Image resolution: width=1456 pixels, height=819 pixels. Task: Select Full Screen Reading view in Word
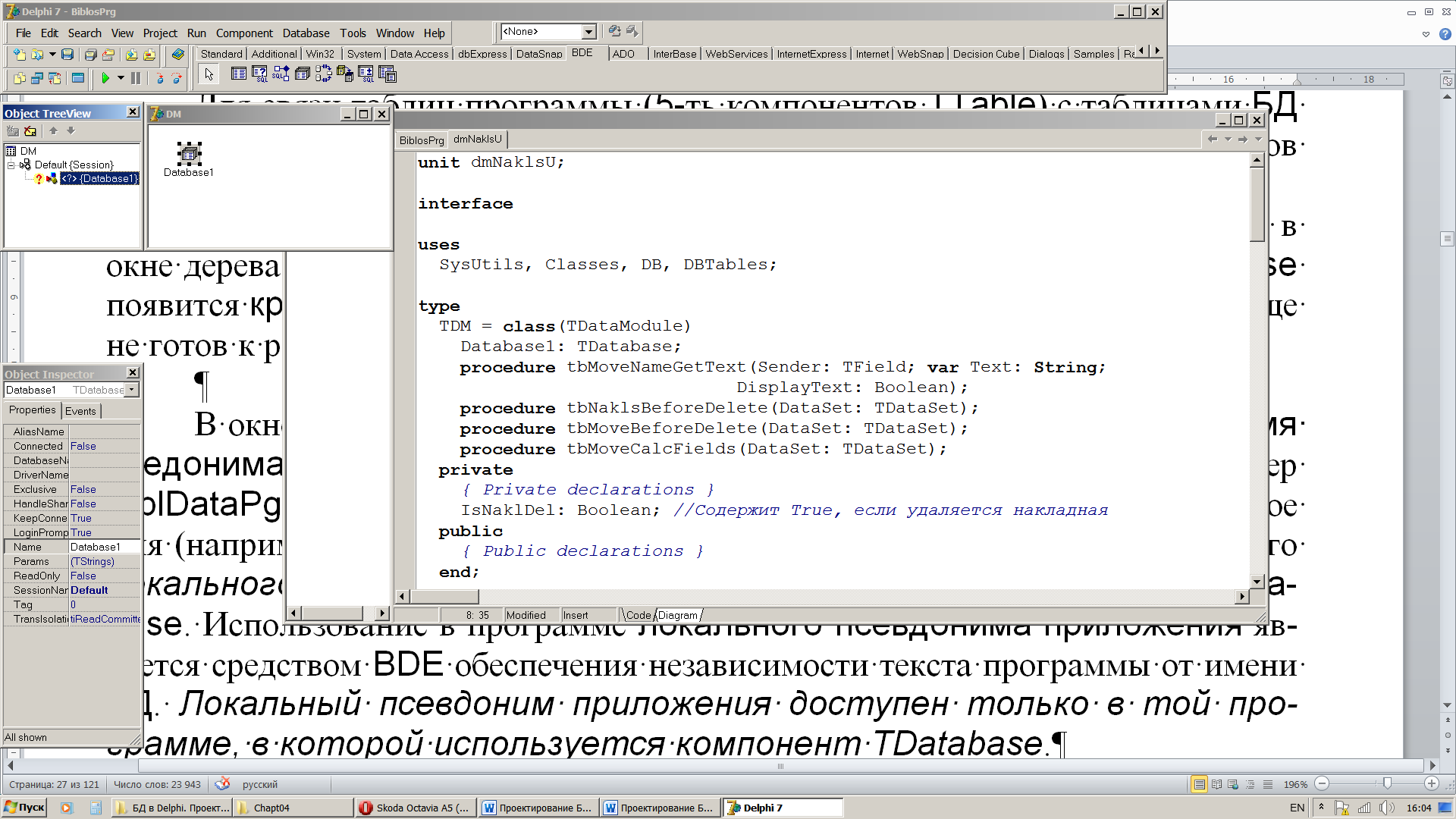[1216, 784]
